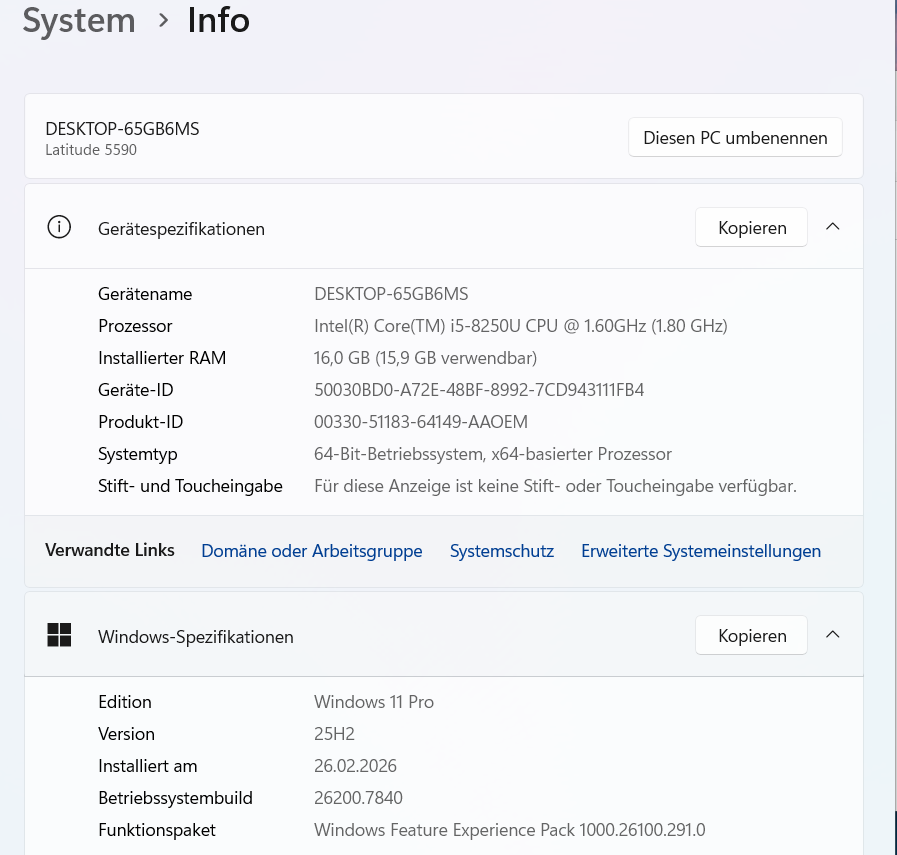Select the Systemtyp label
The width and height of the screenshot is (897, 855).
138,454
